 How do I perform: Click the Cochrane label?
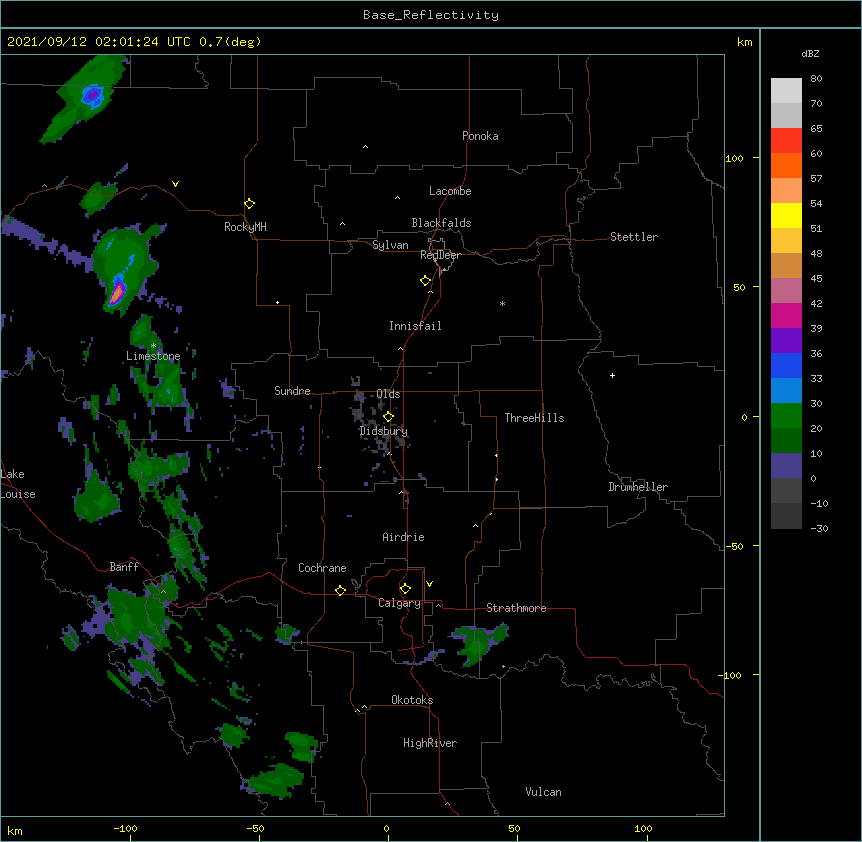pos(322,568)
